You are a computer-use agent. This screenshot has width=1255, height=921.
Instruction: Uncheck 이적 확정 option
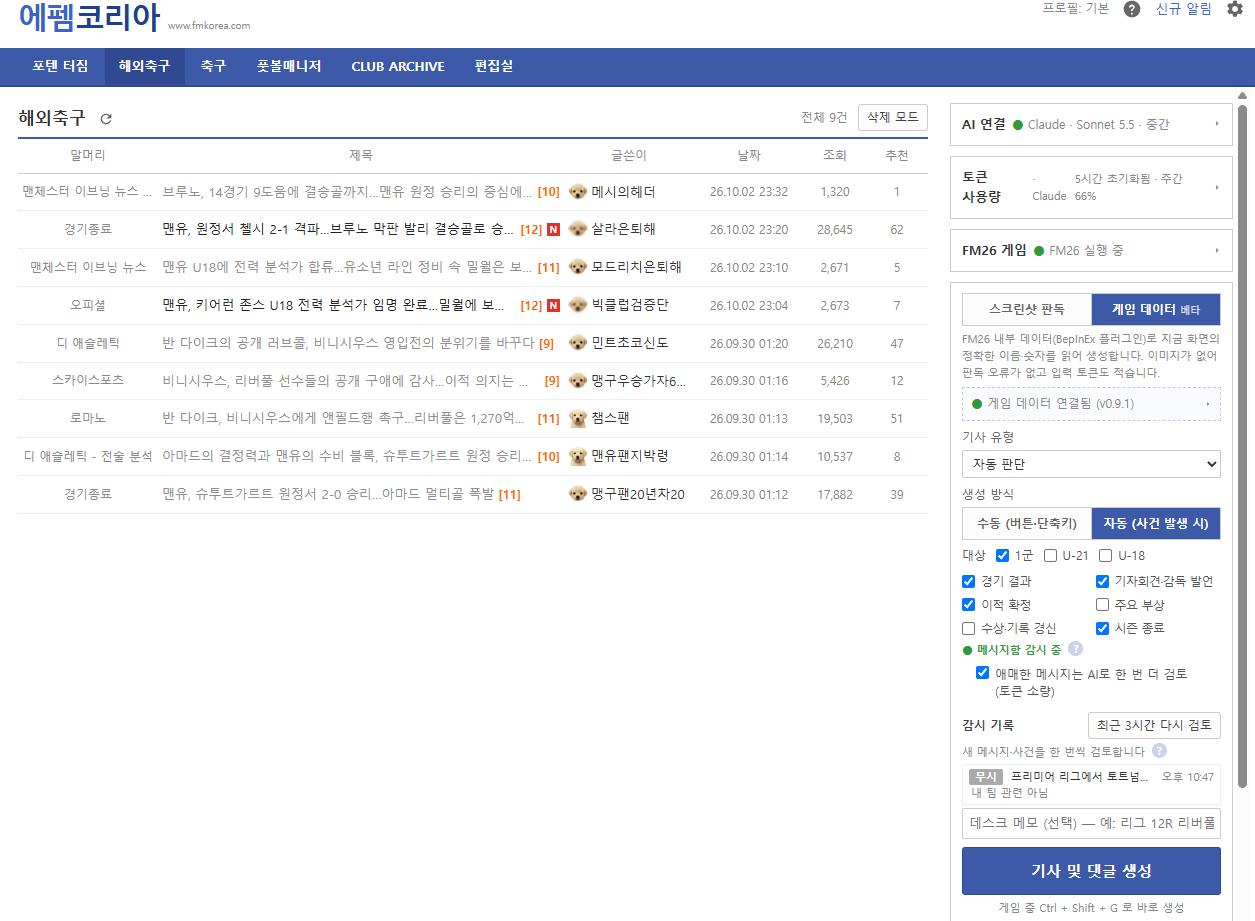(x=968, y=605)
